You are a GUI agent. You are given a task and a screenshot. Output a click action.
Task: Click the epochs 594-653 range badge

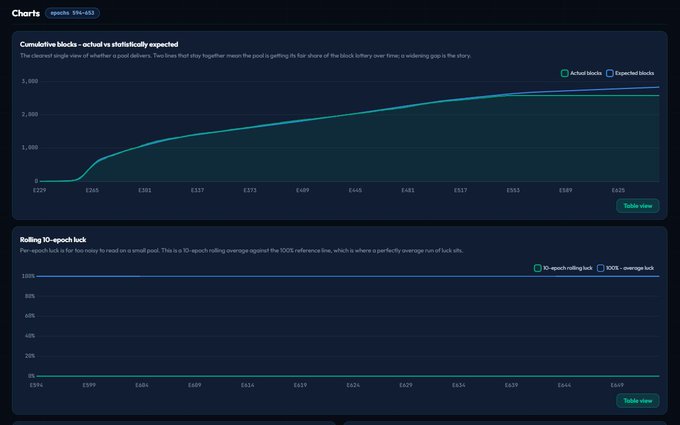pyautogui.click(x=72, y=13)
